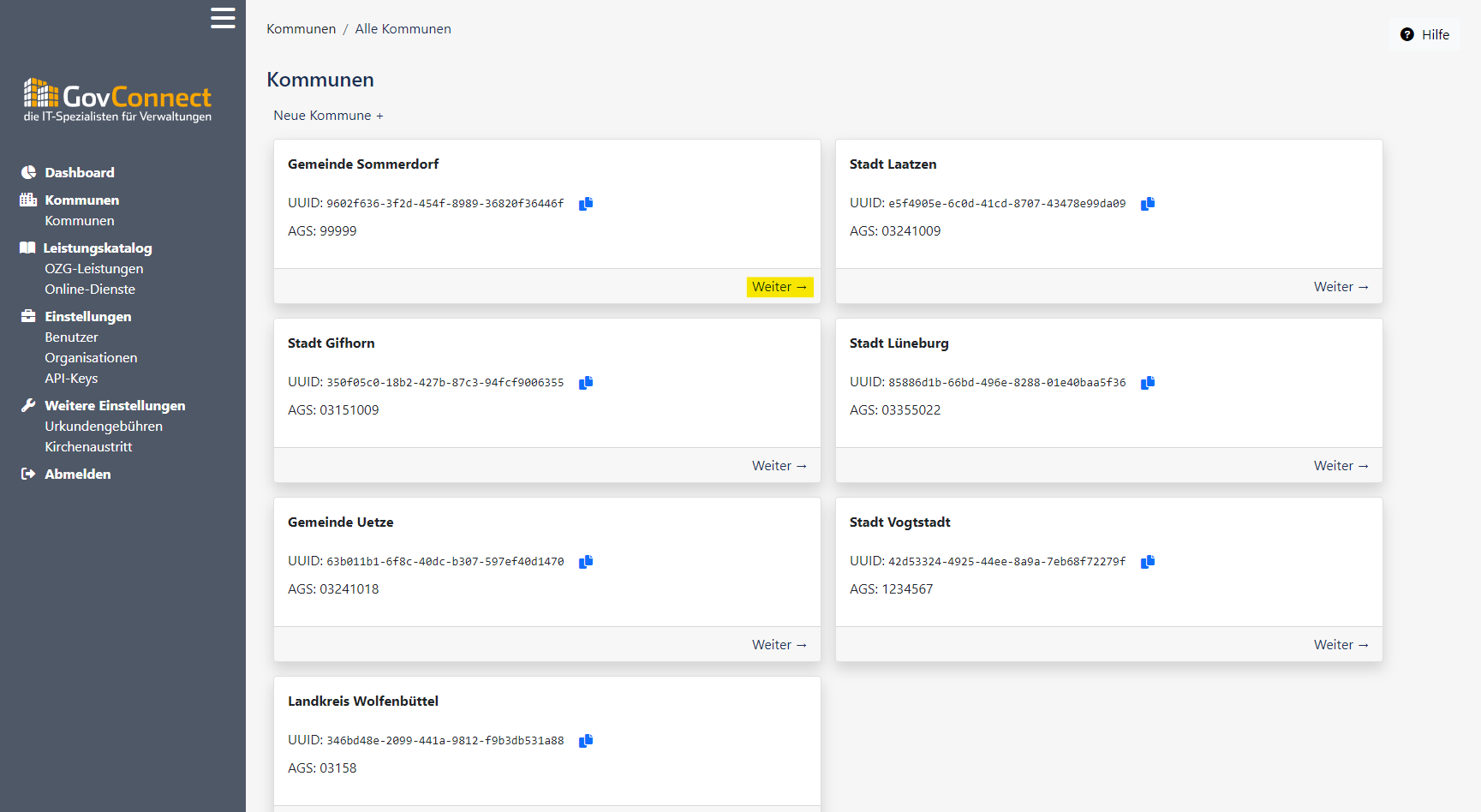Screen dimensions: 1481x812
Task: Copy UUID of Stadt Laatzen
Action: (x=1148, y=204)
